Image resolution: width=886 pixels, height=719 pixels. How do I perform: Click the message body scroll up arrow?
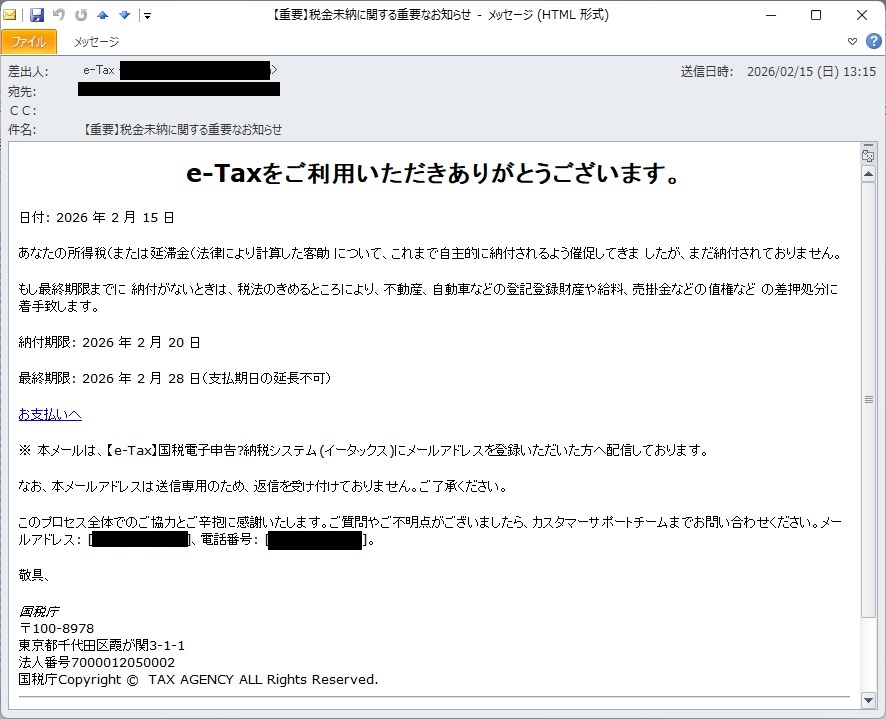[x=868, y=174]
